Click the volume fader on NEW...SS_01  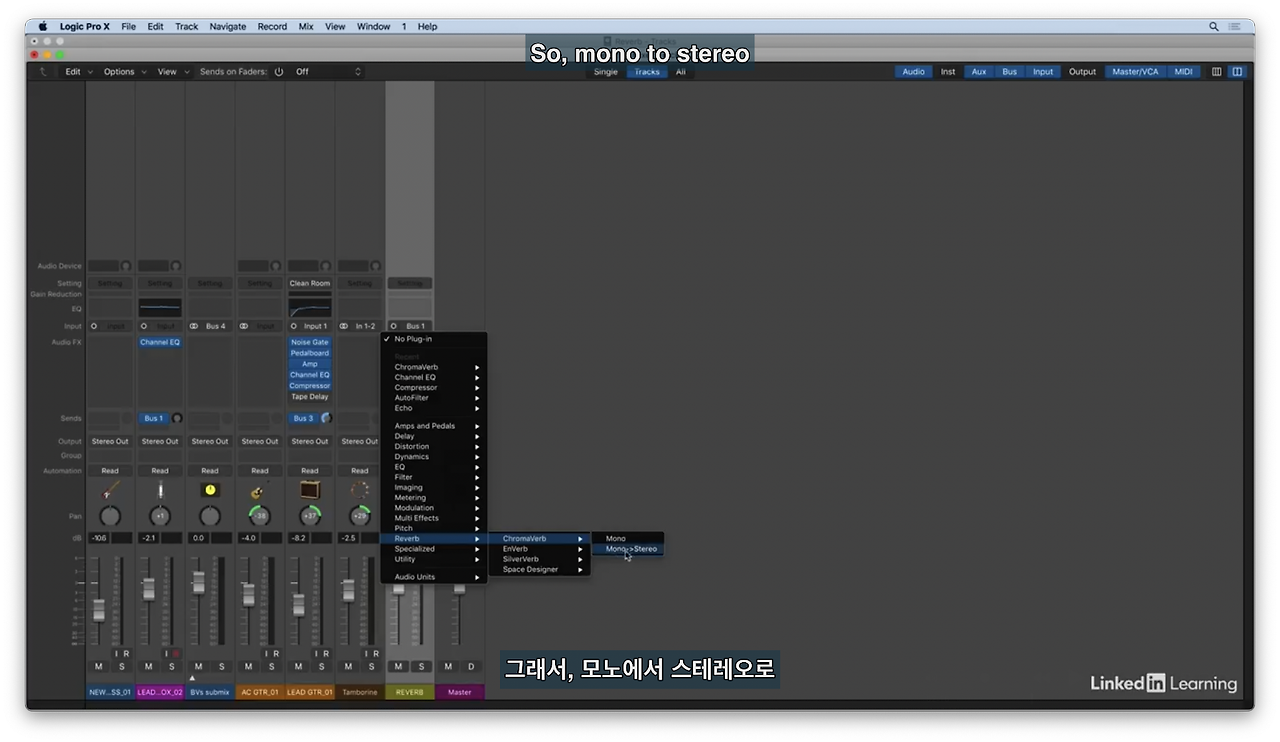click(99, 609)
